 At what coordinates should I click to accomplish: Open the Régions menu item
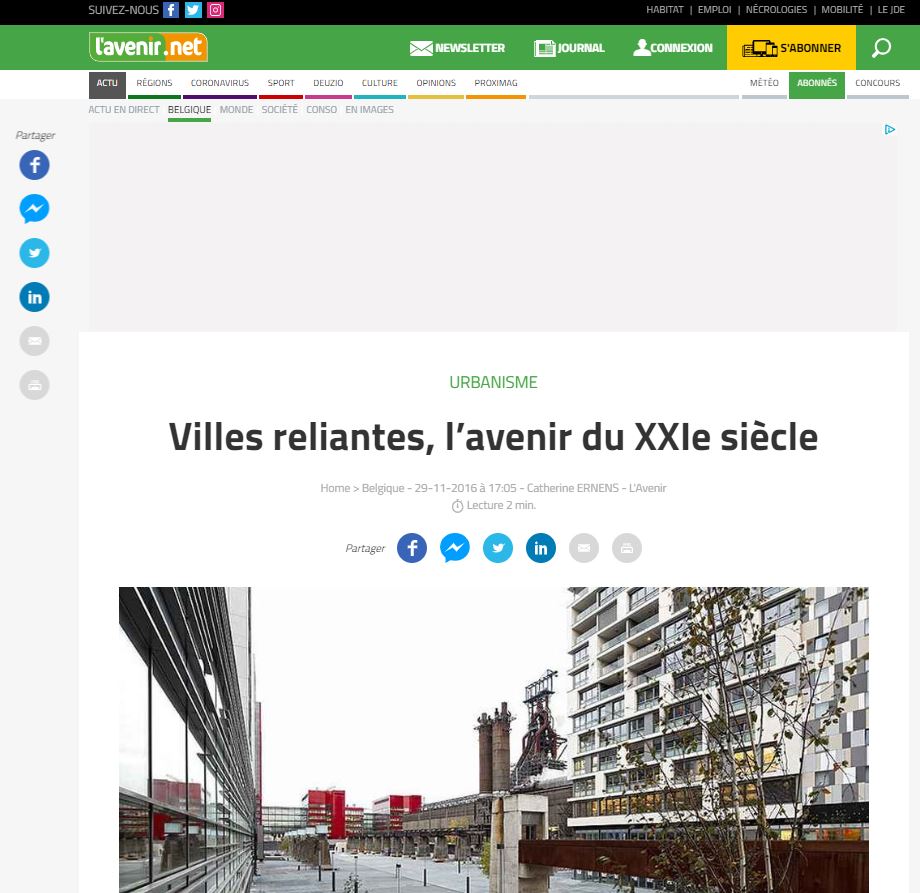154,83
